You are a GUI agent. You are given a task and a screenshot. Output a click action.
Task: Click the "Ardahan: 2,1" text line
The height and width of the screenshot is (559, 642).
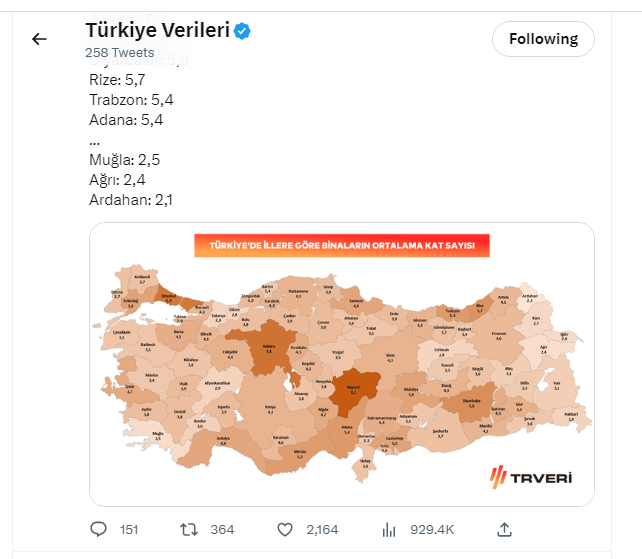click(131, 200)
